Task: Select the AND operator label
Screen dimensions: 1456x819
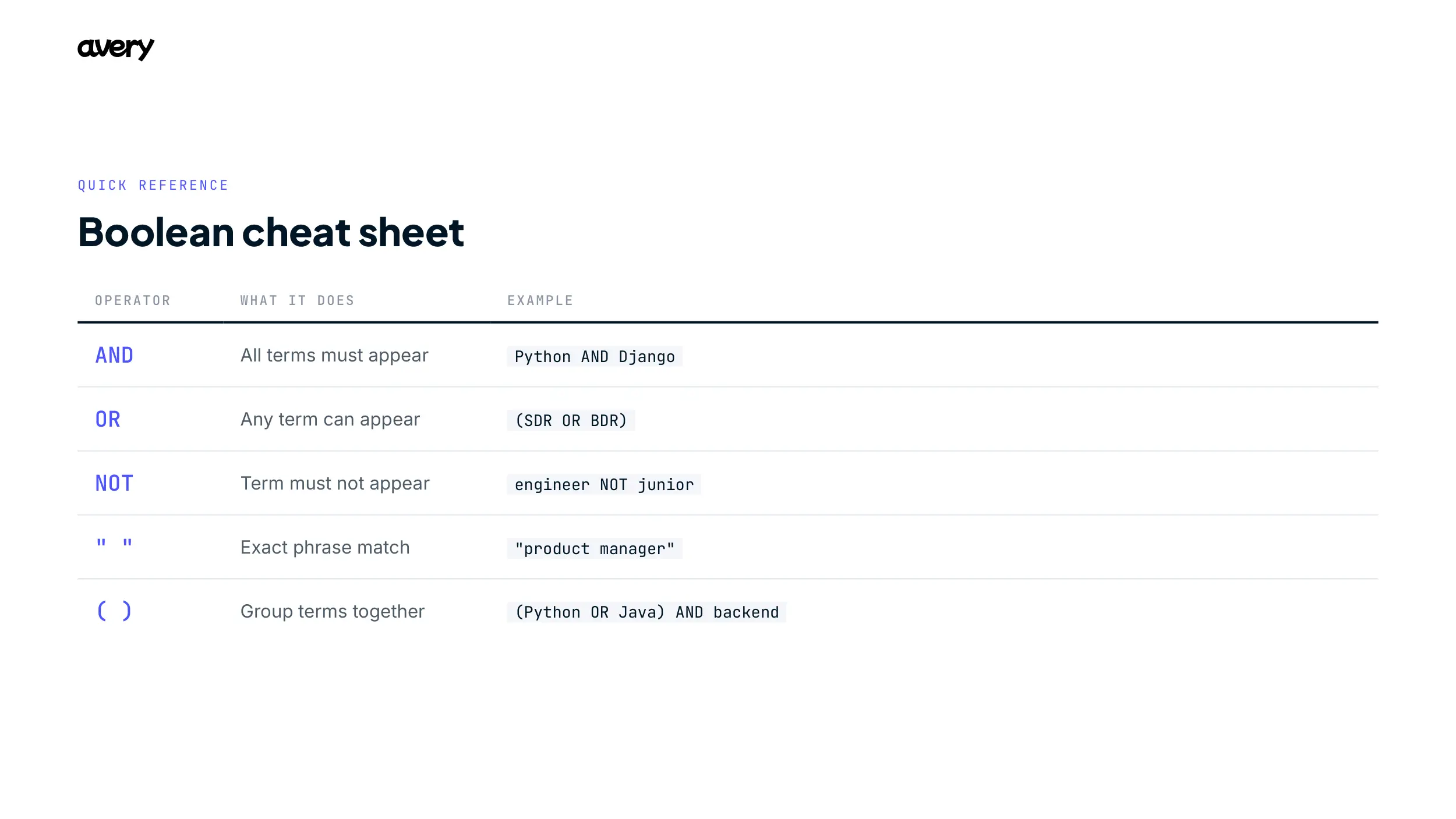Action: click(x=115, y=355)
